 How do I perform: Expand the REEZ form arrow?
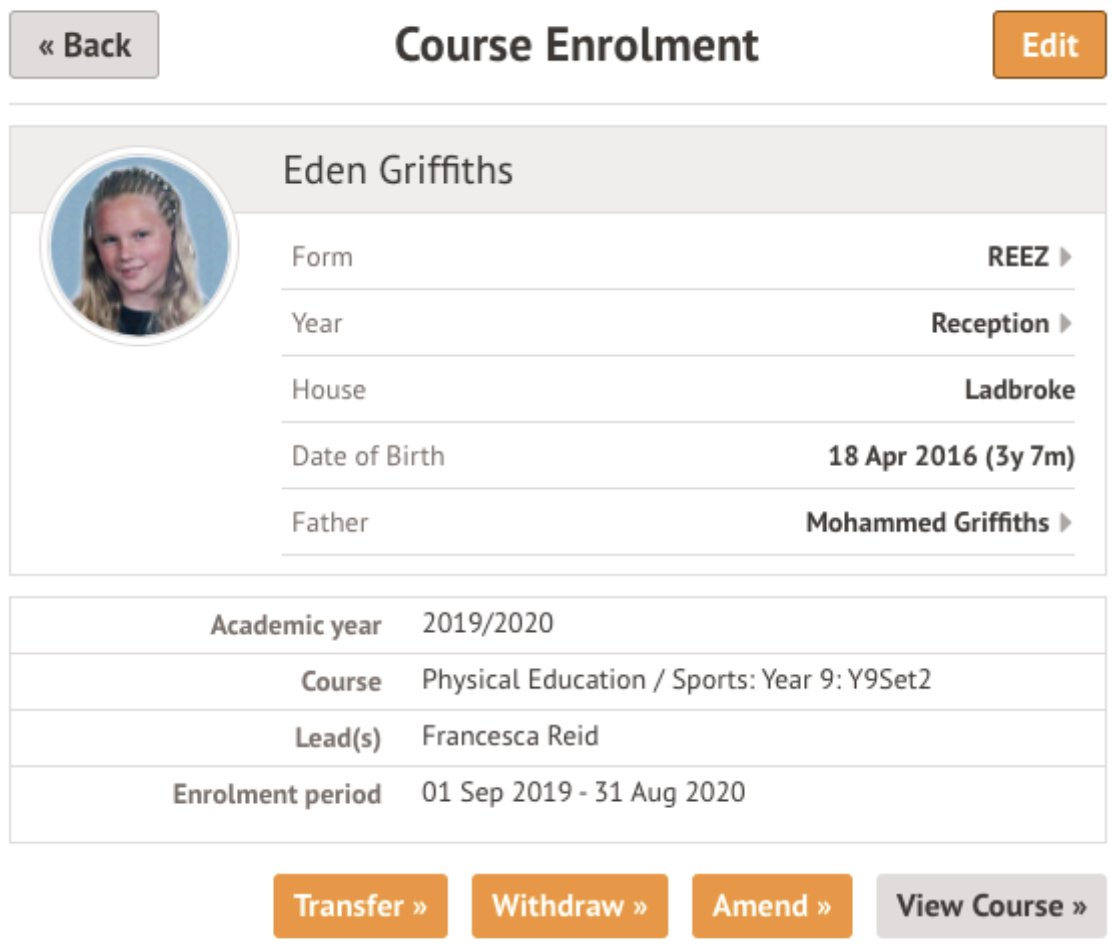1066,257
